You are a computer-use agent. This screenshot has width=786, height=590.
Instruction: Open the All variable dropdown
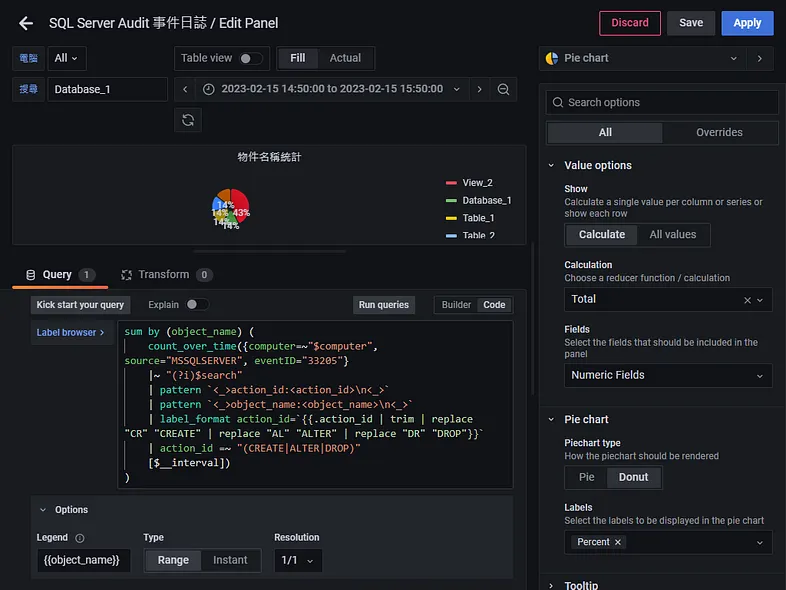[67, 58]
